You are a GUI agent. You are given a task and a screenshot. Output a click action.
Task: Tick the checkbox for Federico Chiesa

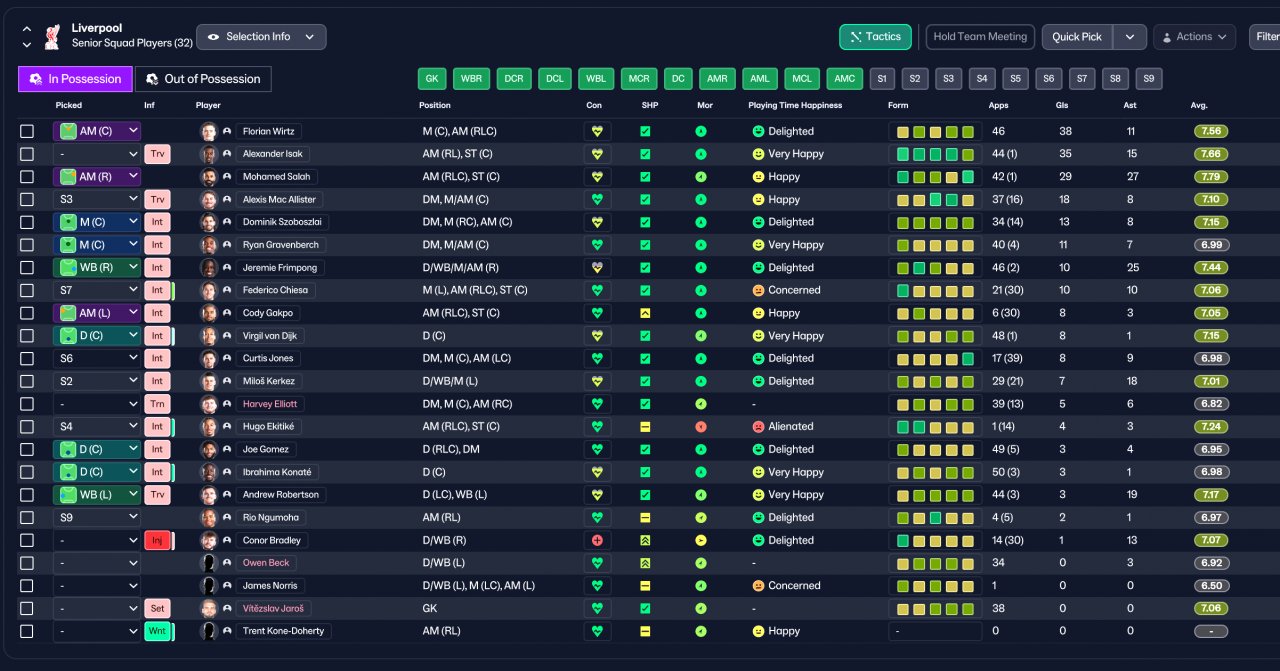click(27, 290)
